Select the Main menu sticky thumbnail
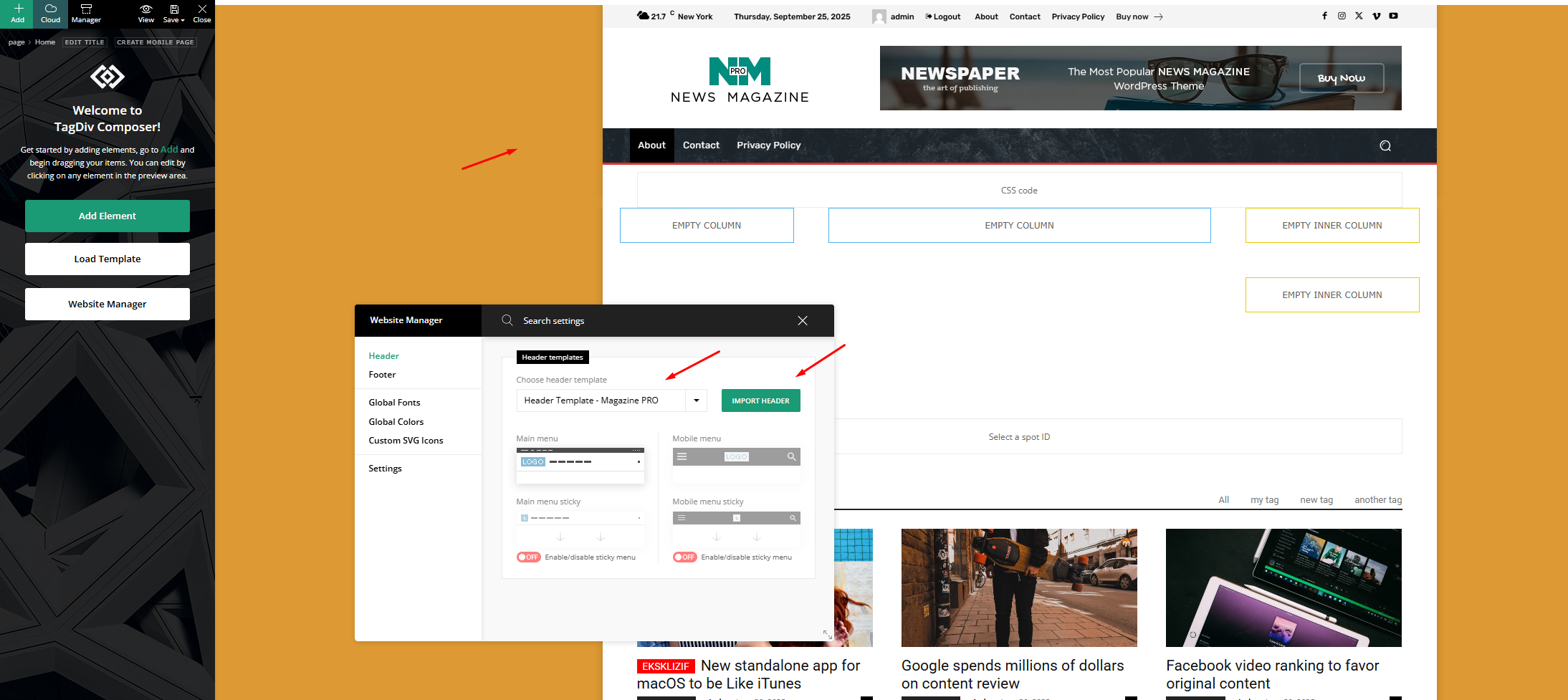1568x700 pixels. click(x=580, y=529)
